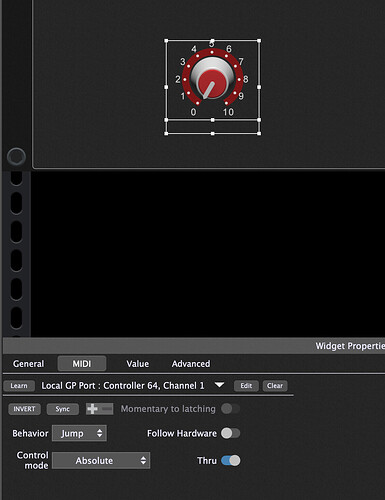This screenshot has width=385, height=500.
Task: Click the Clear button
Action: click(275, 386)
